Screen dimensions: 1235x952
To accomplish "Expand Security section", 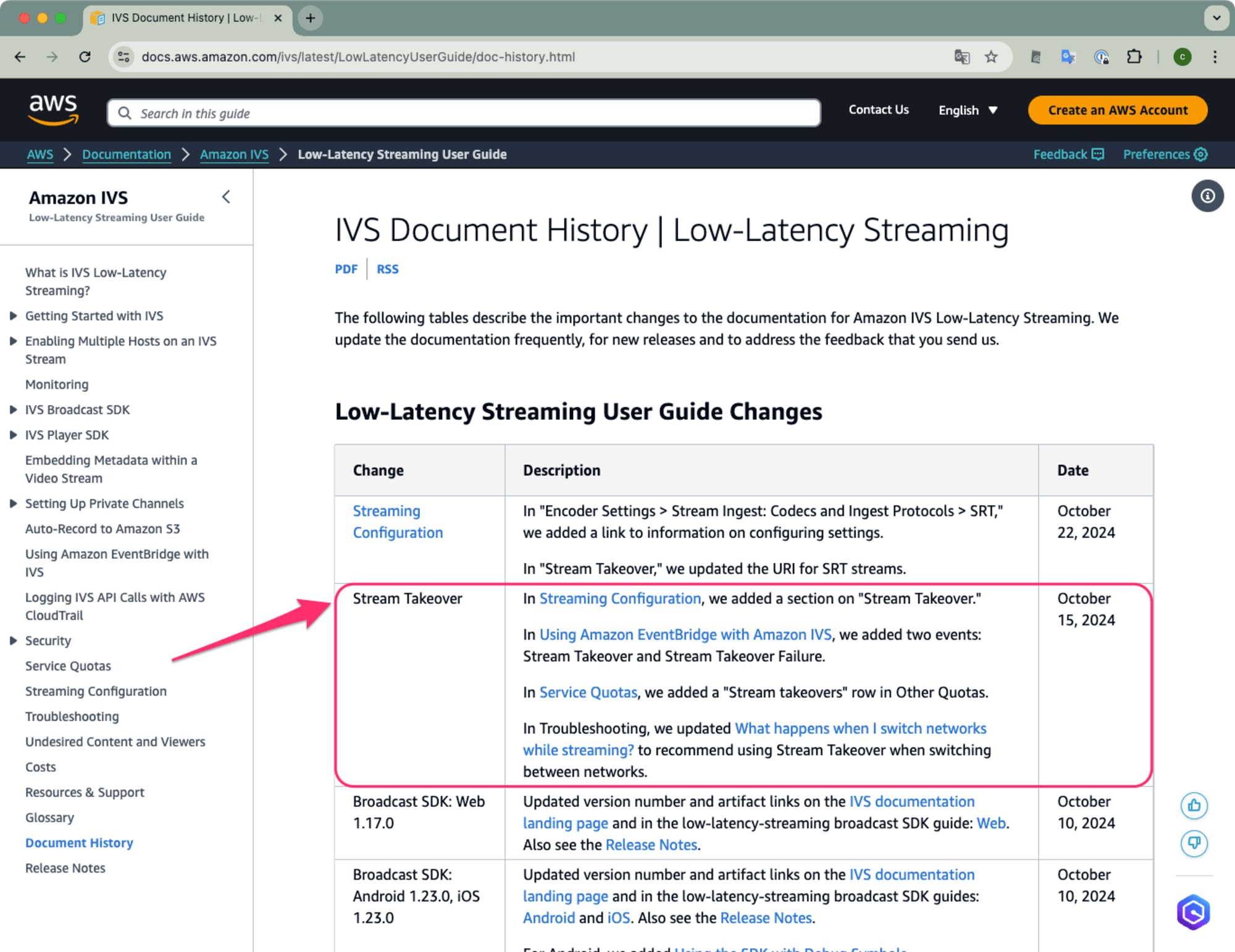I will [13, 641].
